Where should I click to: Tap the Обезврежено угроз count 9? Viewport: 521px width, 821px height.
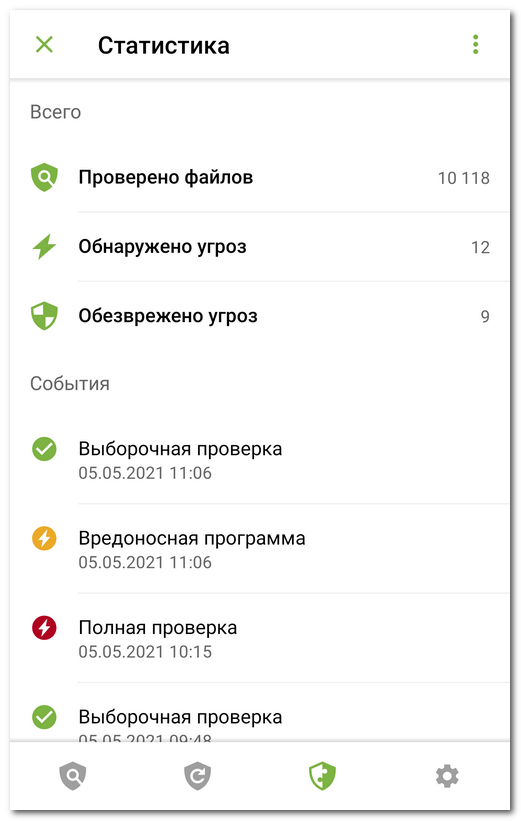(x=485, y=316)
